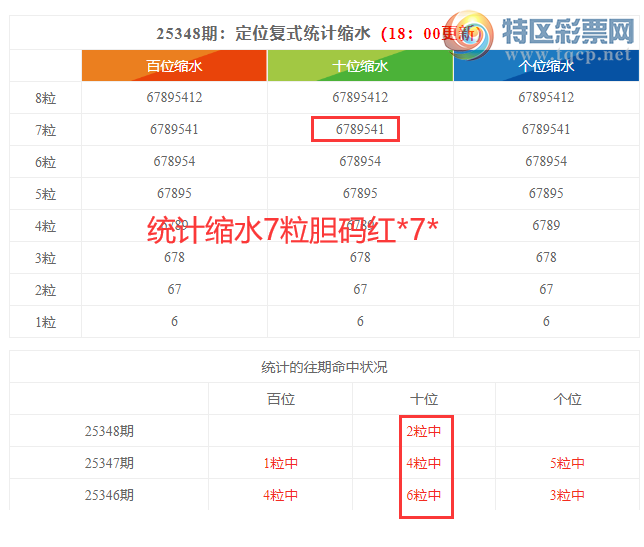644x547 pixels.
Task: Select 678954 in the 个位缩水 column
Action: (546, 161)
